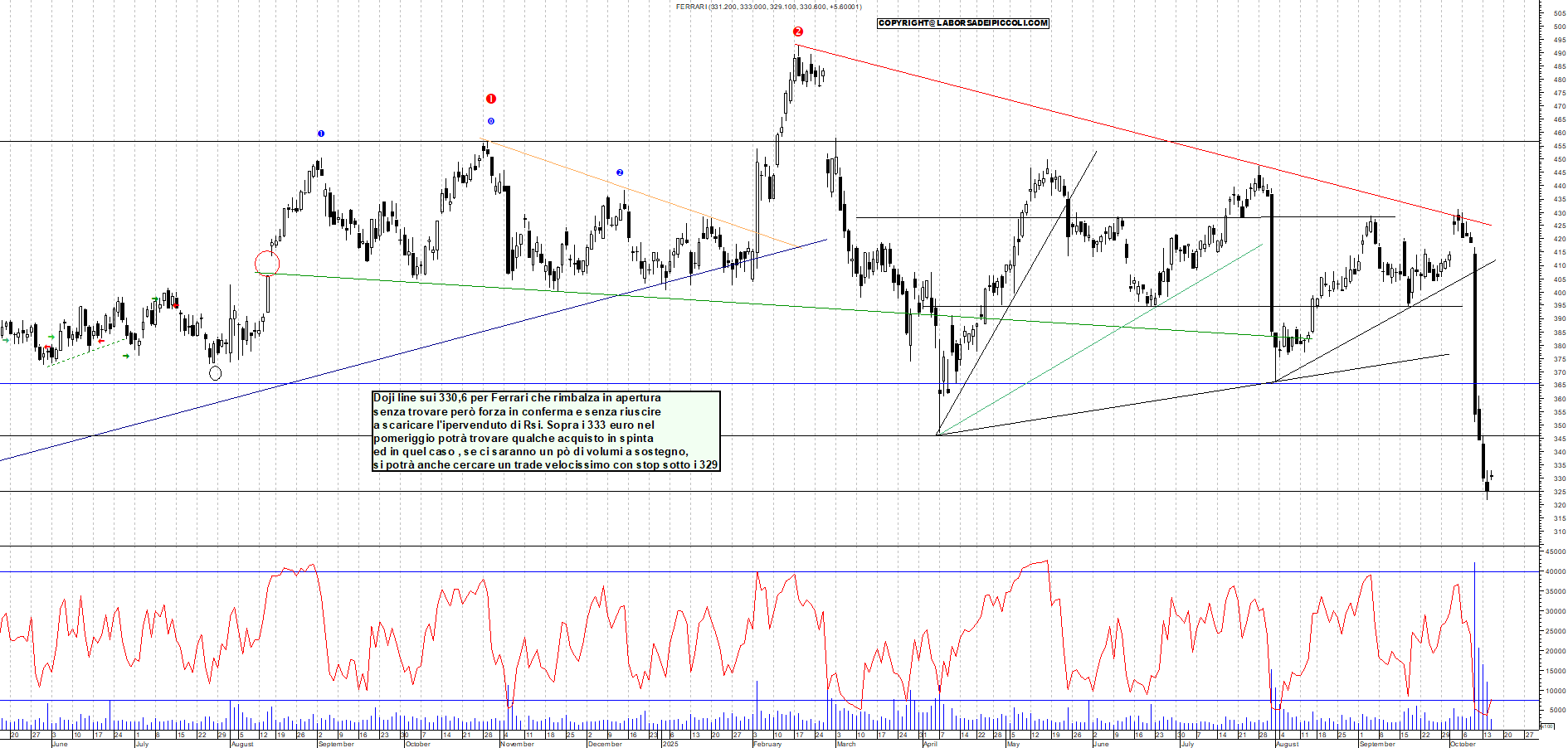The image size is (1568, 748).
Task: Click blue marker 0 beneath red marker 1
Action: coord(490,121)
